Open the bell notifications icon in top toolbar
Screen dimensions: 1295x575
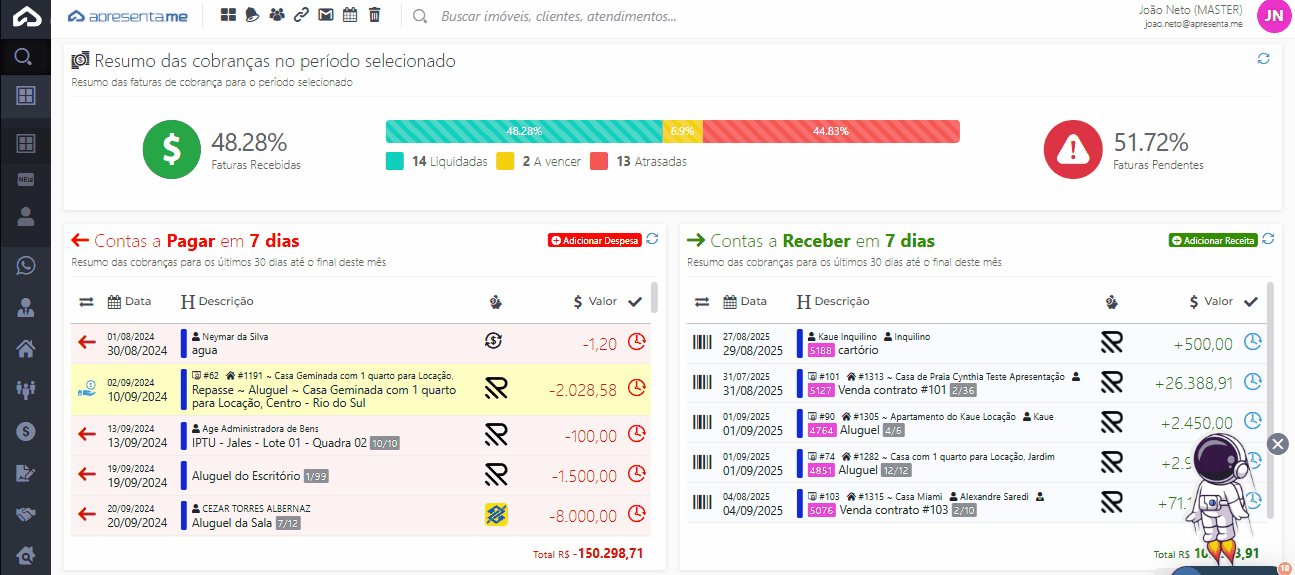[253, 15]
